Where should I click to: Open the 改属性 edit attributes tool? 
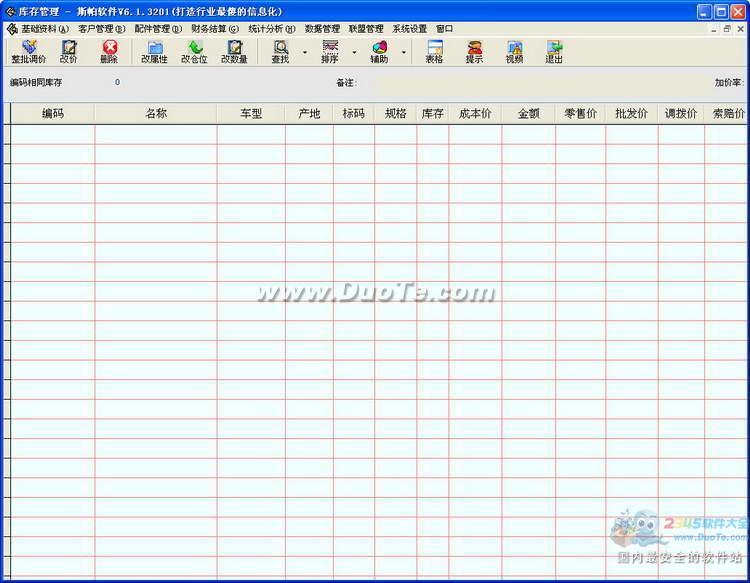pos(154,51)
